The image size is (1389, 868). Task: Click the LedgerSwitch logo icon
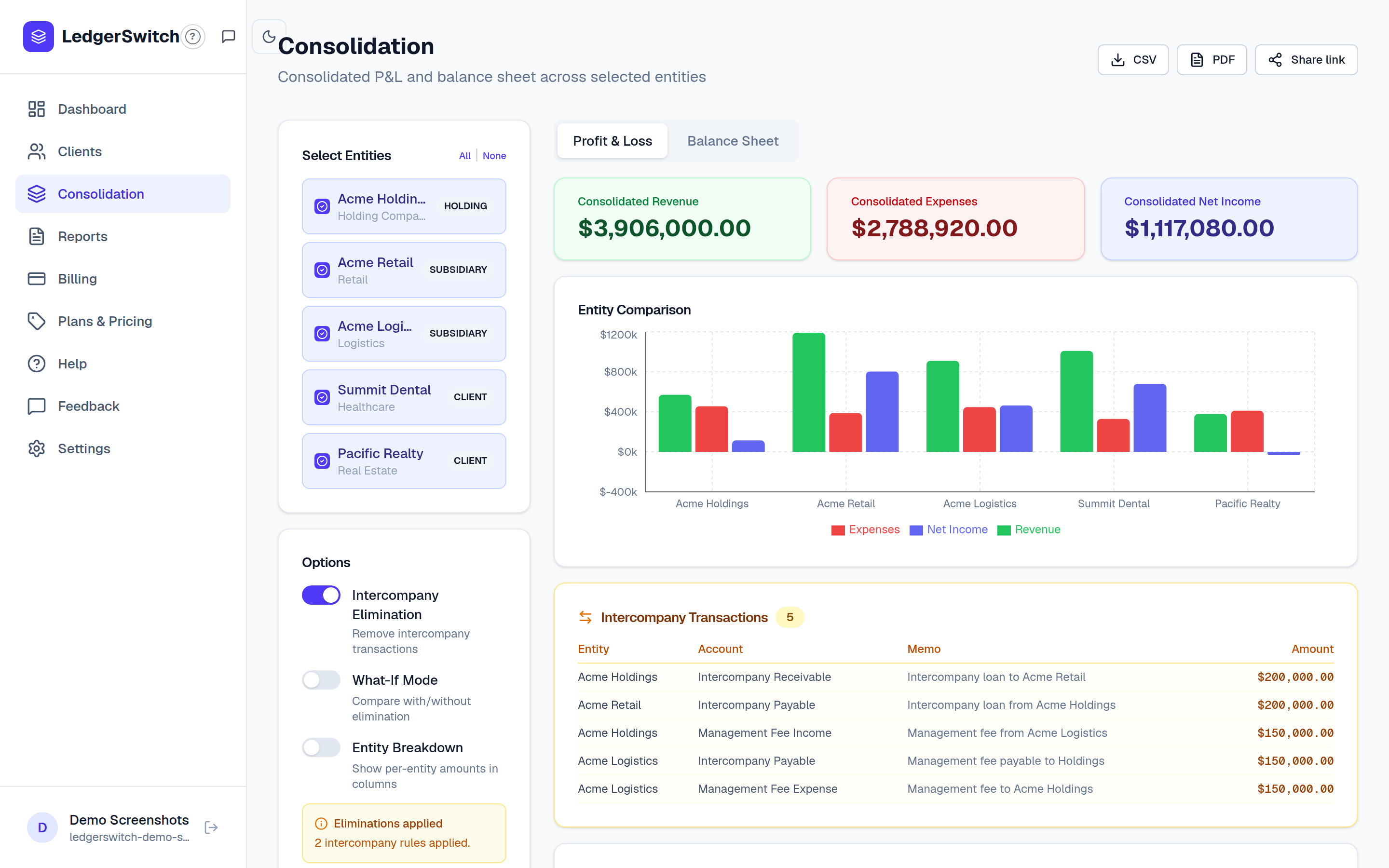(x=39, y=37)
